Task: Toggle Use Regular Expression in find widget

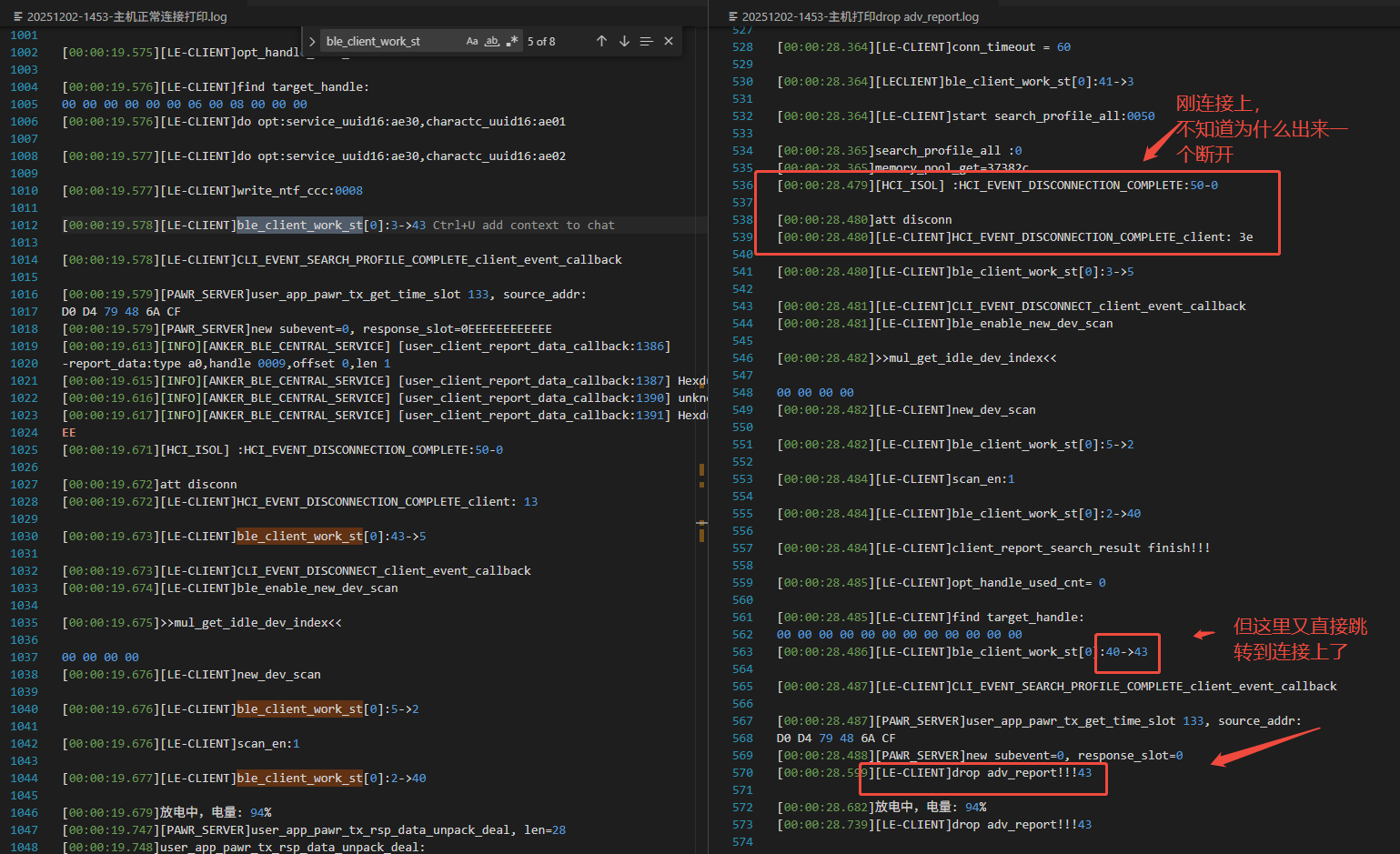Action: (512, 41)
